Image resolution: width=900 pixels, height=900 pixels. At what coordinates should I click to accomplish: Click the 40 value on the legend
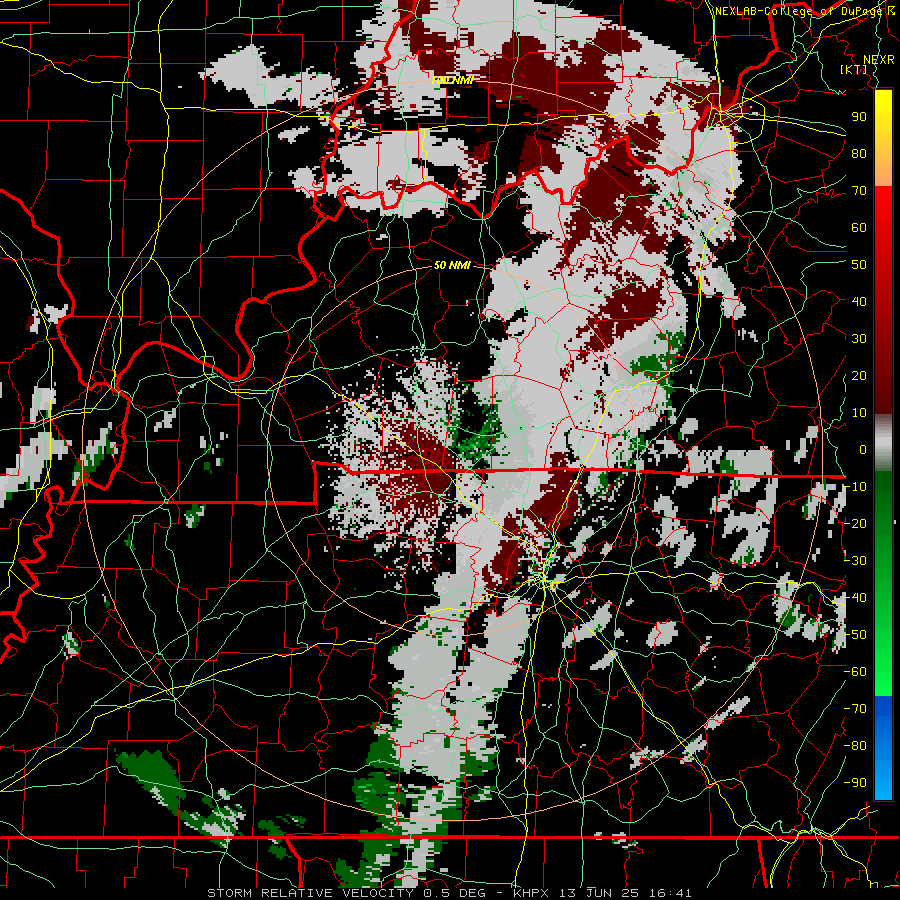[x=859, y=301]
